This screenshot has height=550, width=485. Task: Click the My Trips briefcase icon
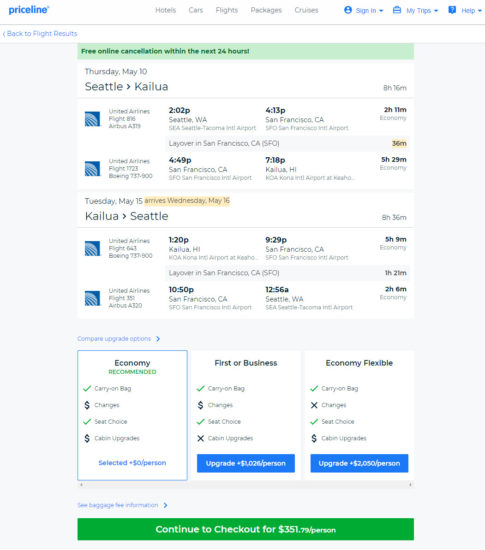pos(397,10)
